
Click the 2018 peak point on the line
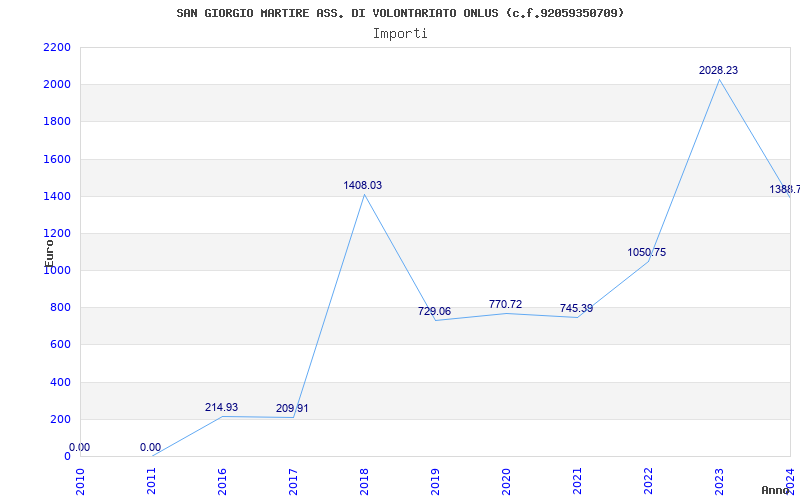(364, 194)
